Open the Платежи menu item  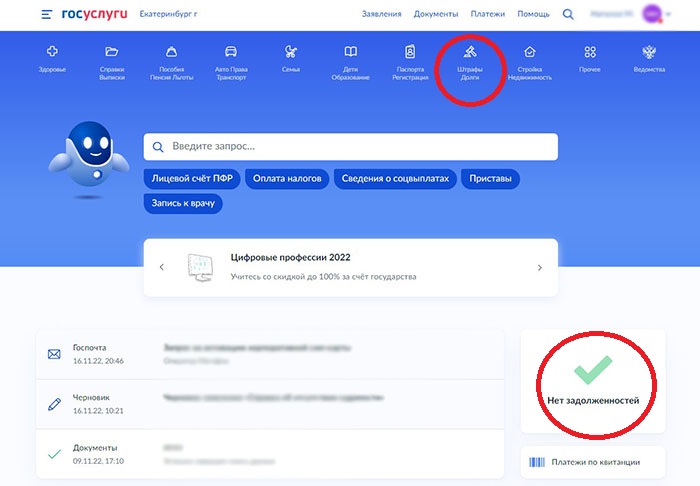[488, 15]
